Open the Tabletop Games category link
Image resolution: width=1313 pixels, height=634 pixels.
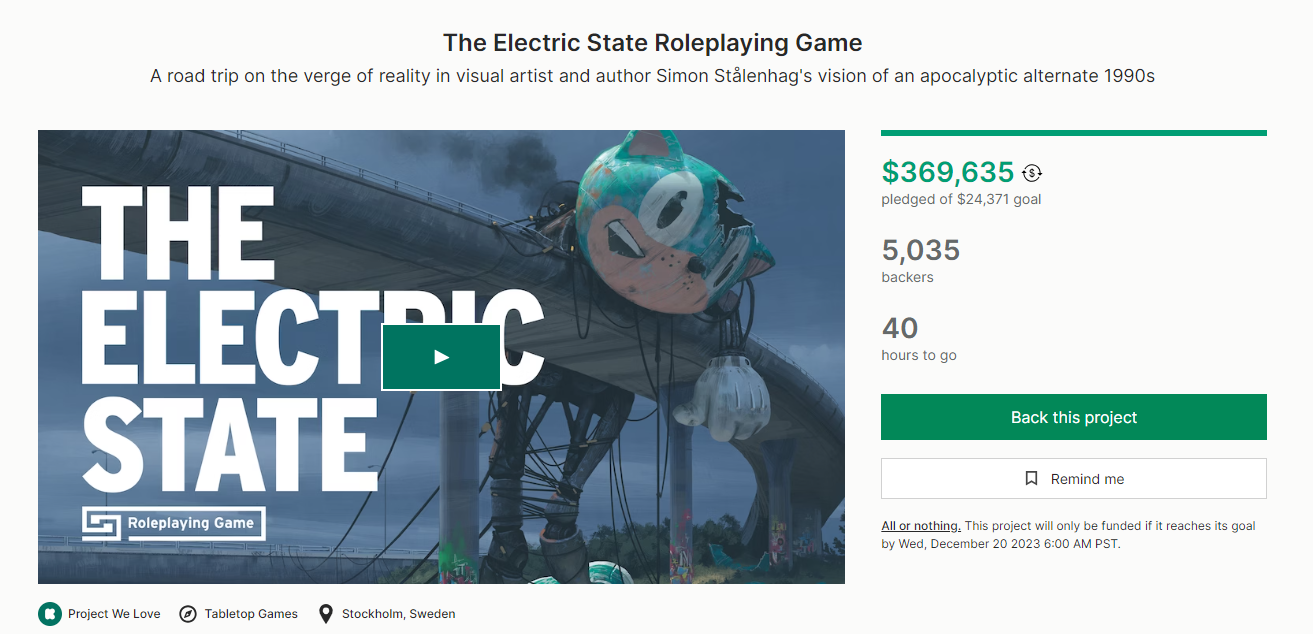tap(251, 614)
